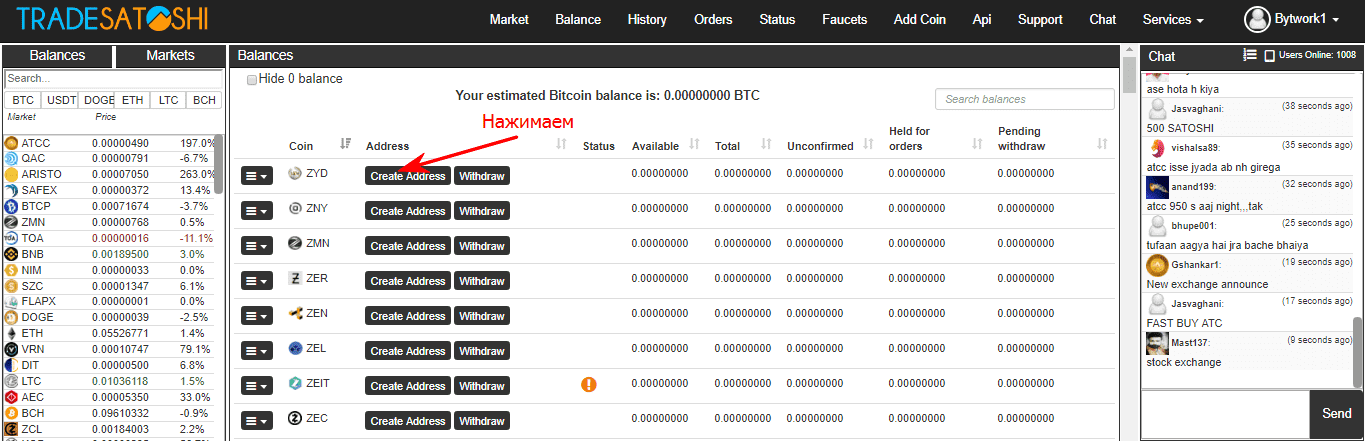Select the USDT market filter tab
This screenshot has width=1365, height=441.
point(62,100)
